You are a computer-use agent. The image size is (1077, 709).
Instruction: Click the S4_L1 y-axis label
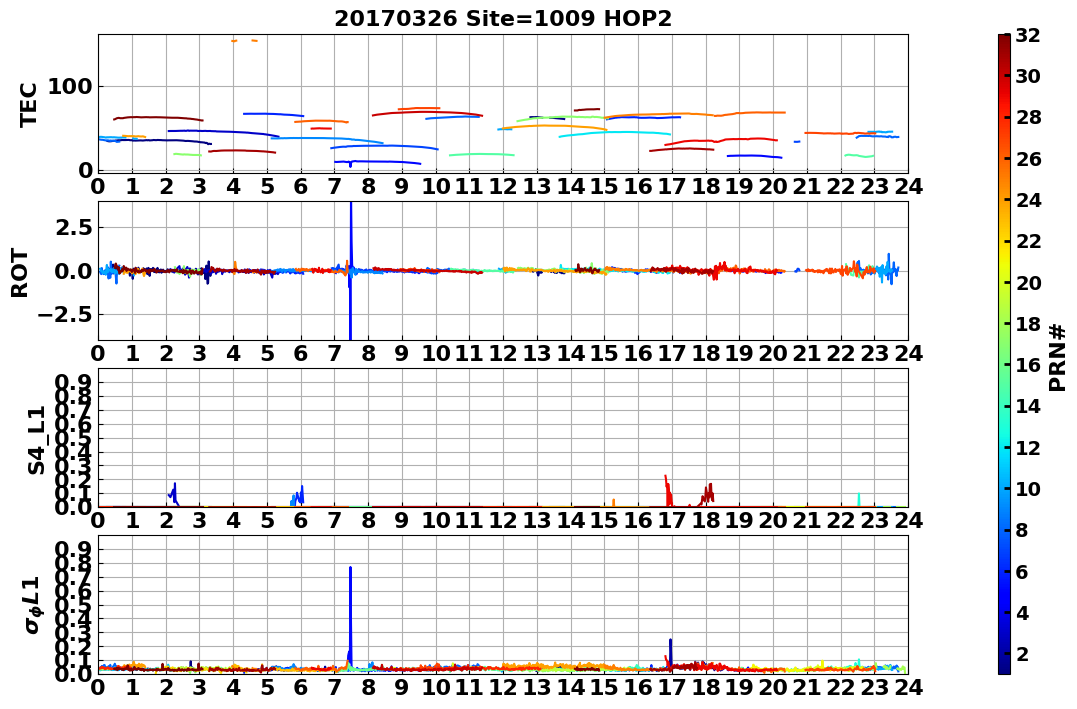point(36,440)
